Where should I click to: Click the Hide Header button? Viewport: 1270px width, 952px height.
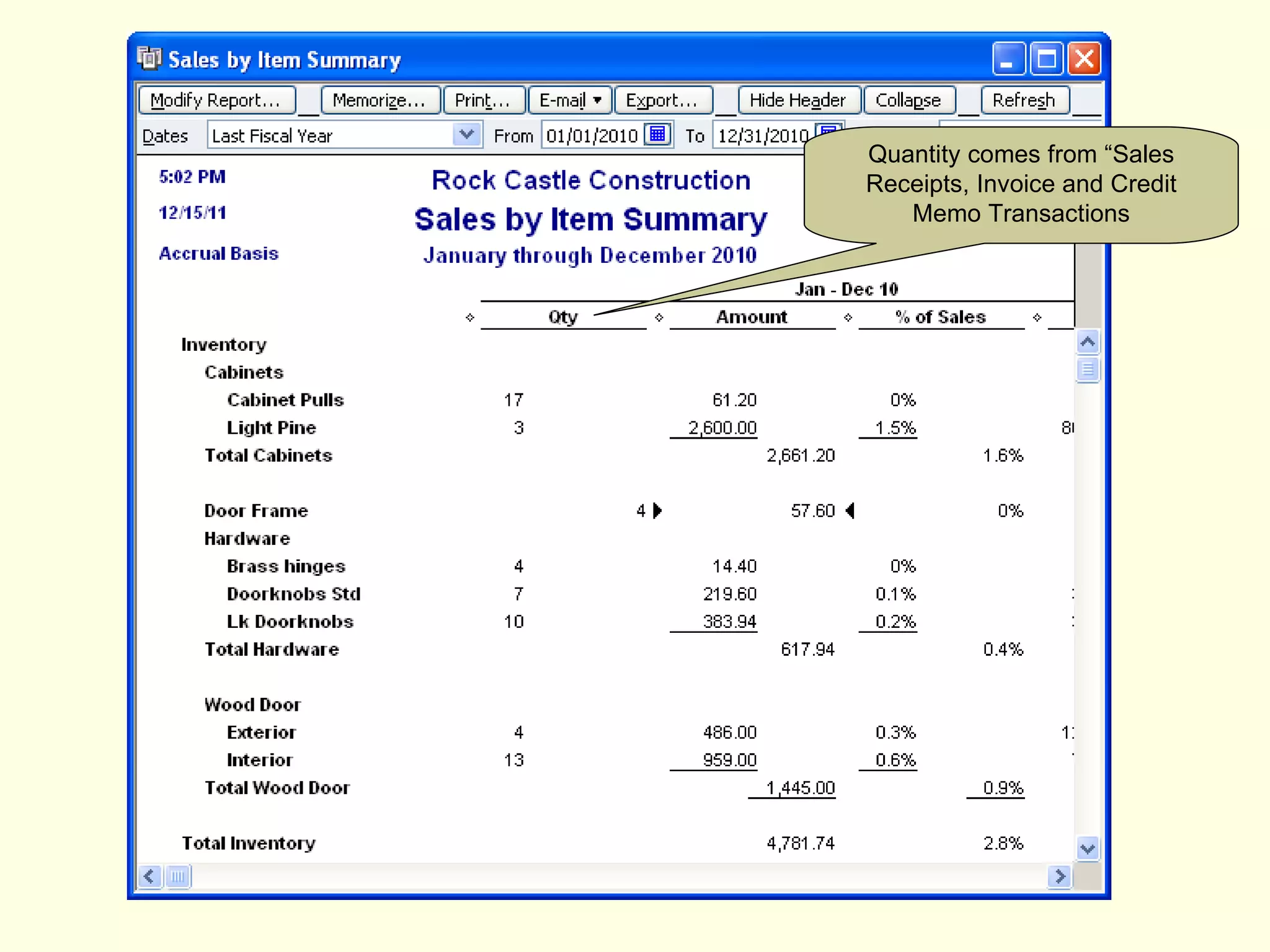point(799,100)
